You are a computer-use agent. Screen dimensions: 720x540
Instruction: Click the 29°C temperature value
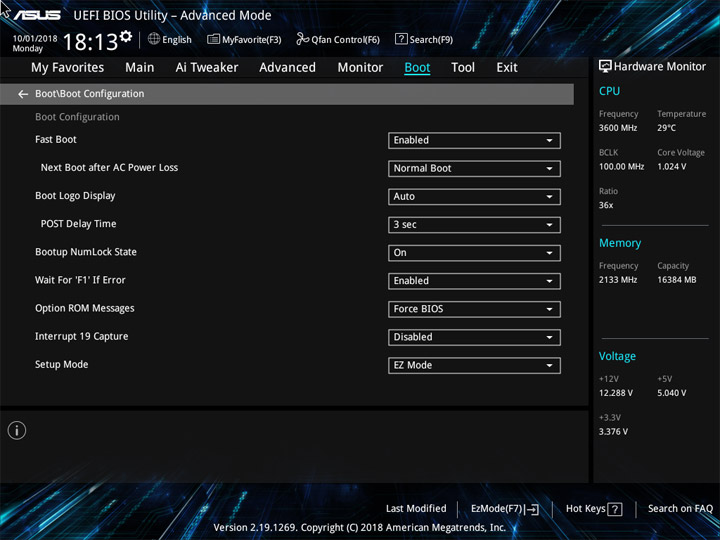point(666,128)
